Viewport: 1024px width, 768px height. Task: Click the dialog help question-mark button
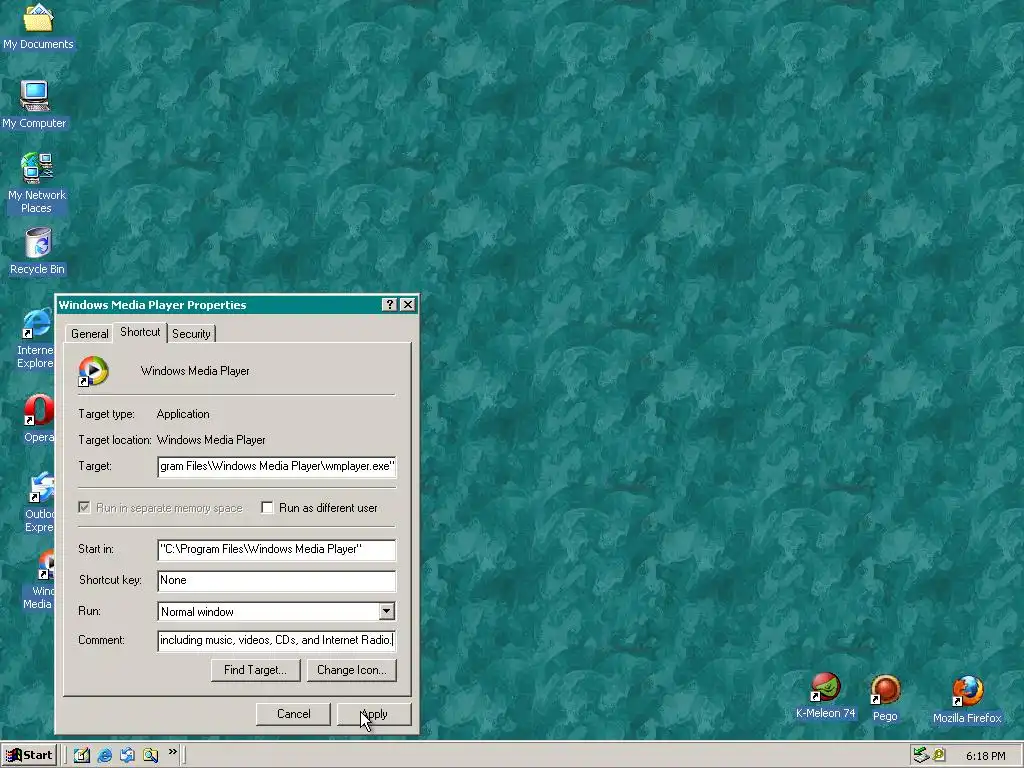coord(389,304)
